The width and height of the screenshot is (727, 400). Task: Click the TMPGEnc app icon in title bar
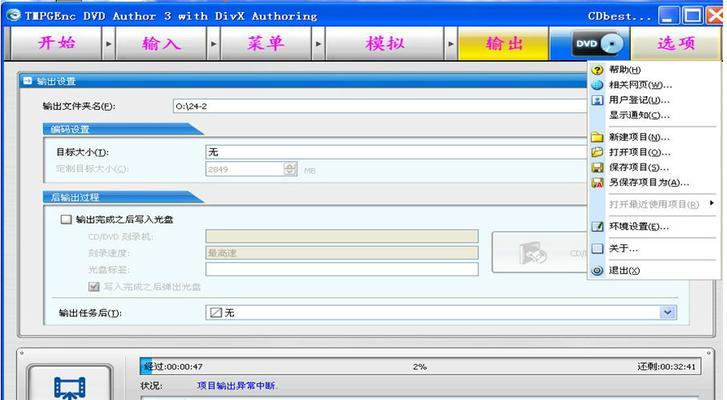[x=14, y=15]
